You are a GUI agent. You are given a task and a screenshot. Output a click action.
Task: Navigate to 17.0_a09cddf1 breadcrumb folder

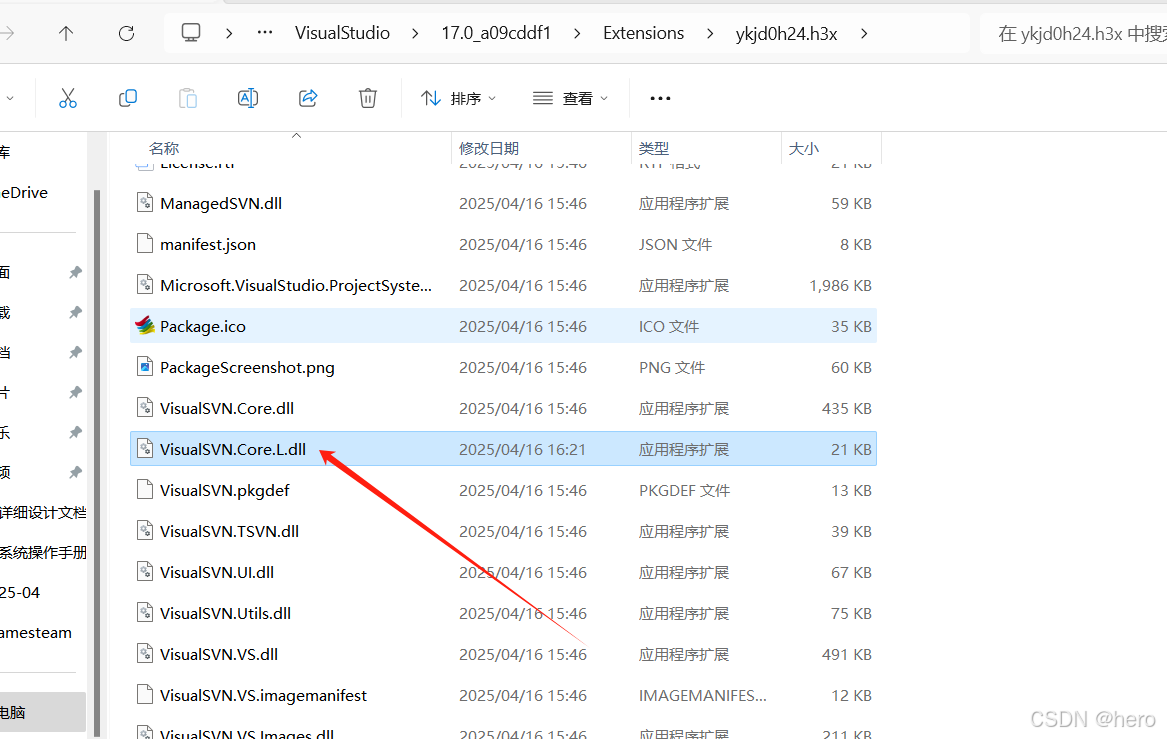click(496, 33)
